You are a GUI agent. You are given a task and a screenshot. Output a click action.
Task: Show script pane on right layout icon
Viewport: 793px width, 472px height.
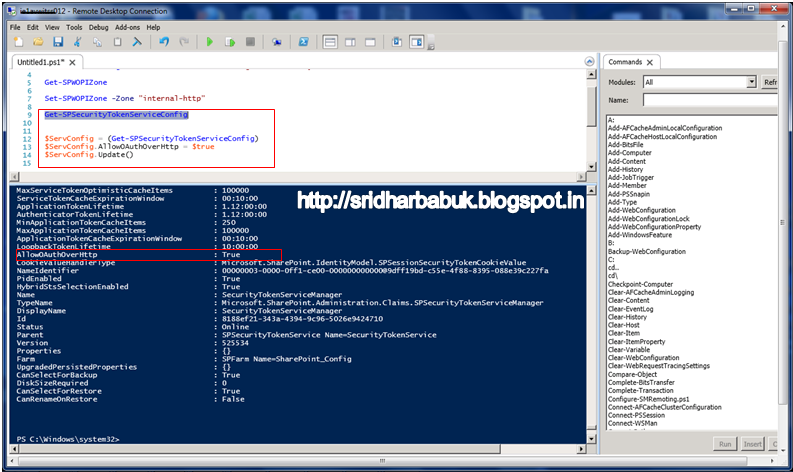(x=350, y=42)
